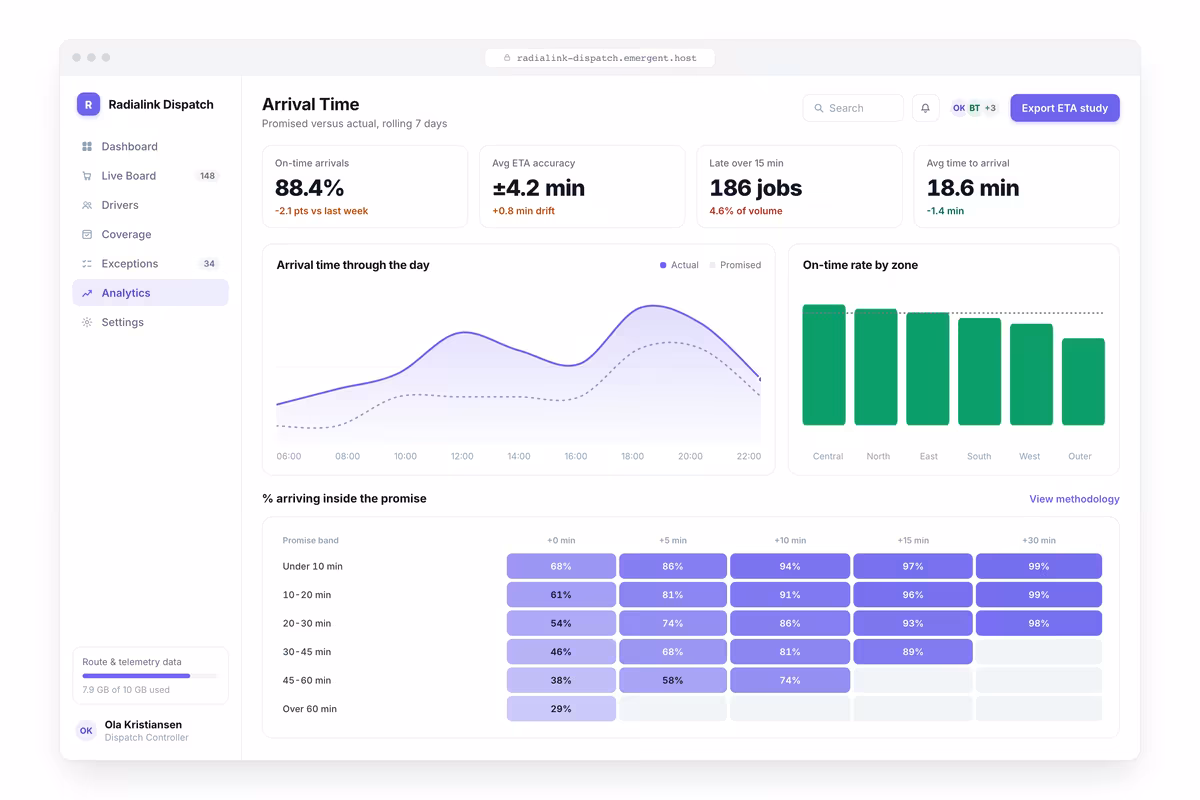
Task: Click the 89% cell in the 30–45 min row
Action: coord(912,652)
